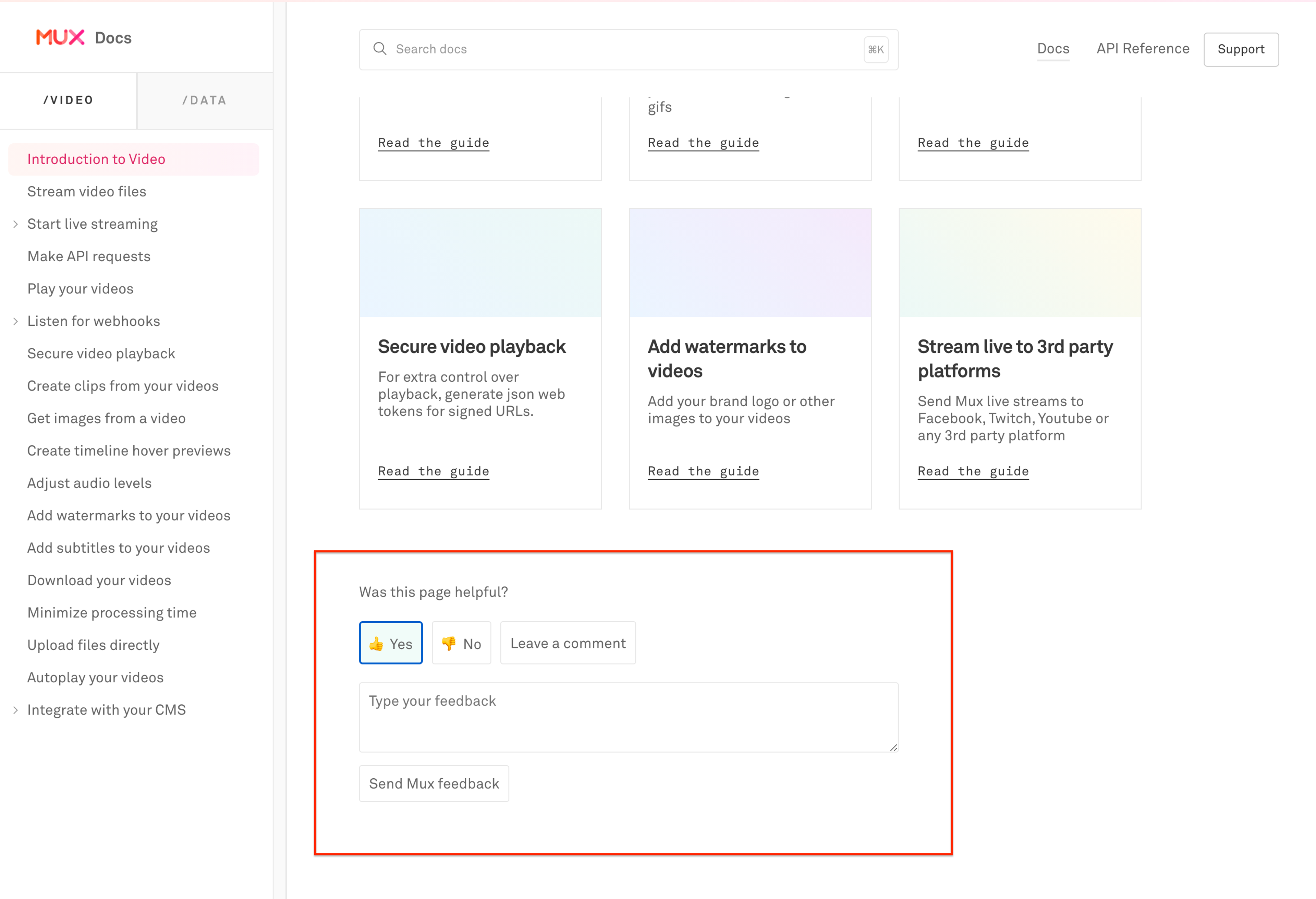1316x899 pixels.
Task: Expand the Integrate with your CMS section
Action: coord(15,710)
